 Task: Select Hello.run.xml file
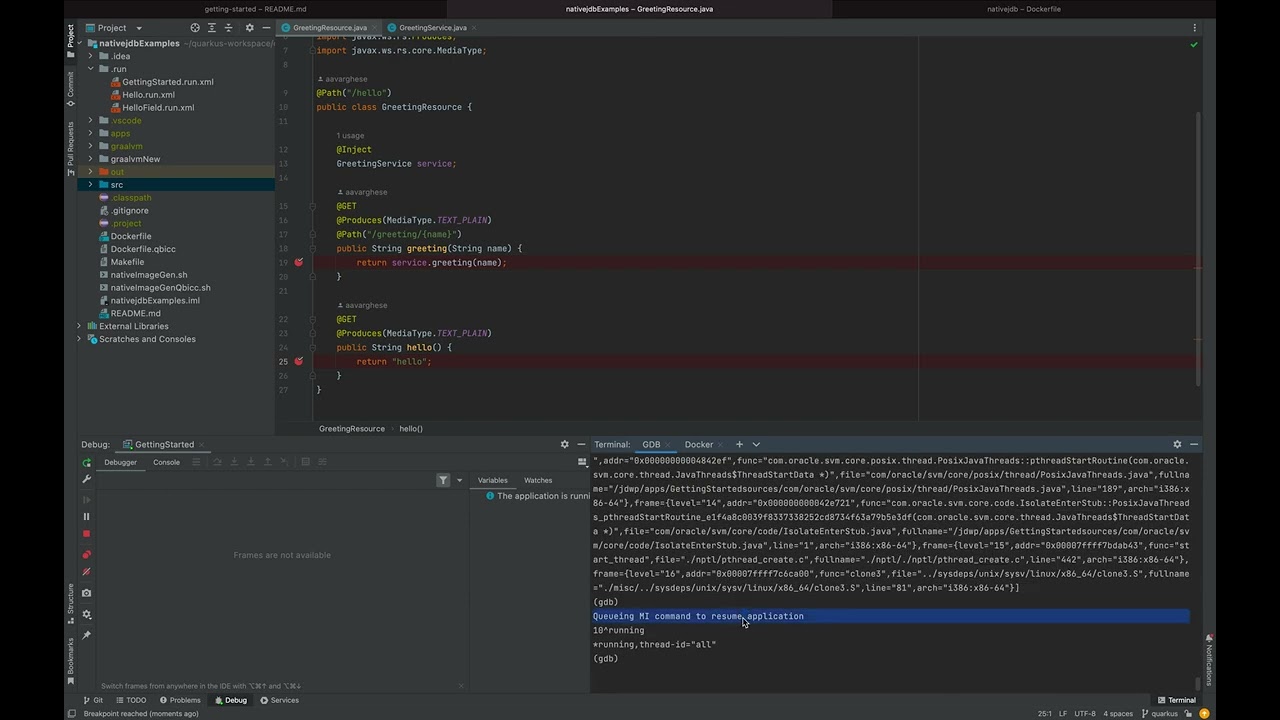click(148, 95)
